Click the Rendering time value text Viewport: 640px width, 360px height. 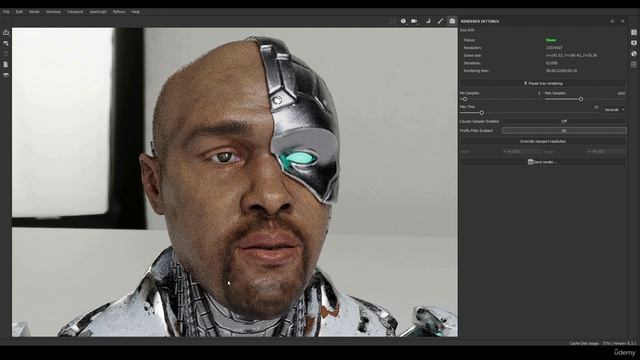(x=561, y=71)
